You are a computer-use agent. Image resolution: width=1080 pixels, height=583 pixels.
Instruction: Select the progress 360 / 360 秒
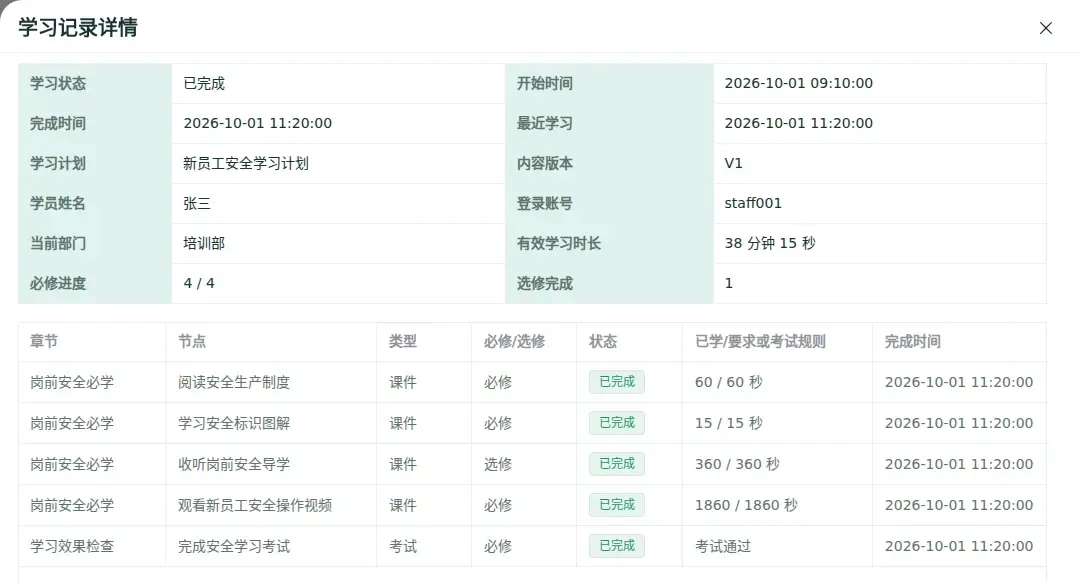coord(737,464)
